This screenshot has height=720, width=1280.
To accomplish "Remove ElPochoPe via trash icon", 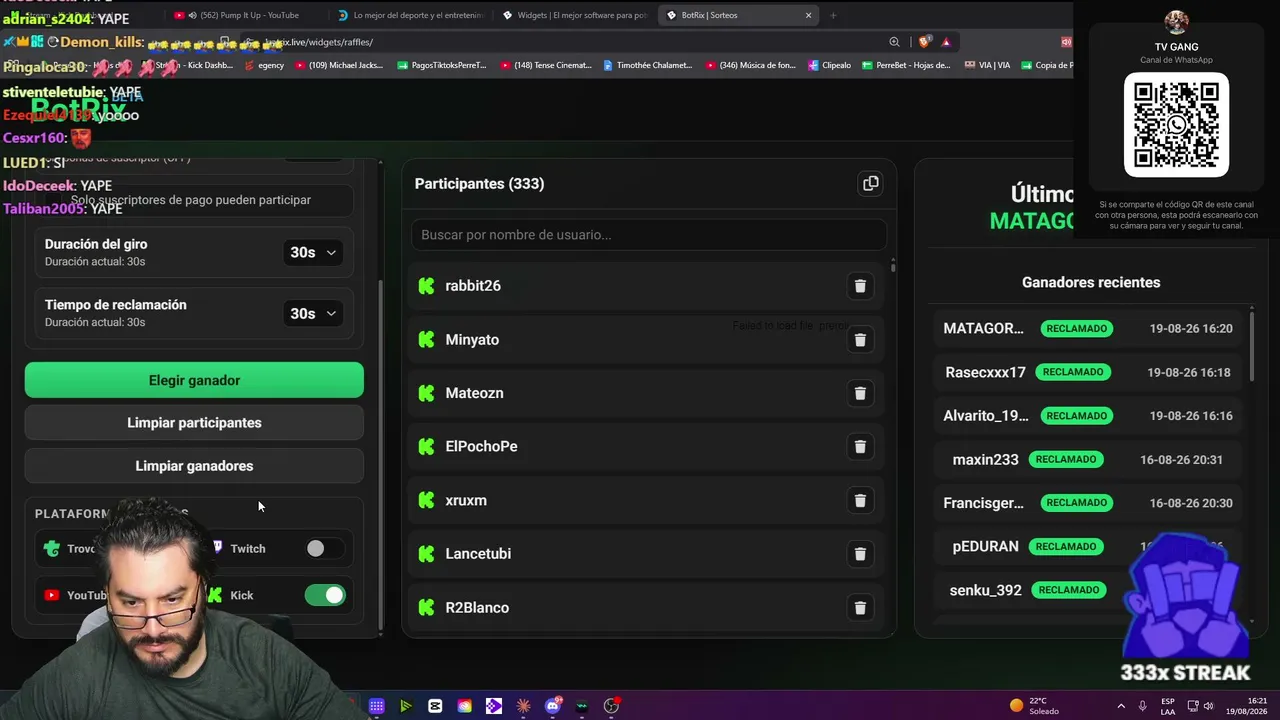I will [860, 446].
